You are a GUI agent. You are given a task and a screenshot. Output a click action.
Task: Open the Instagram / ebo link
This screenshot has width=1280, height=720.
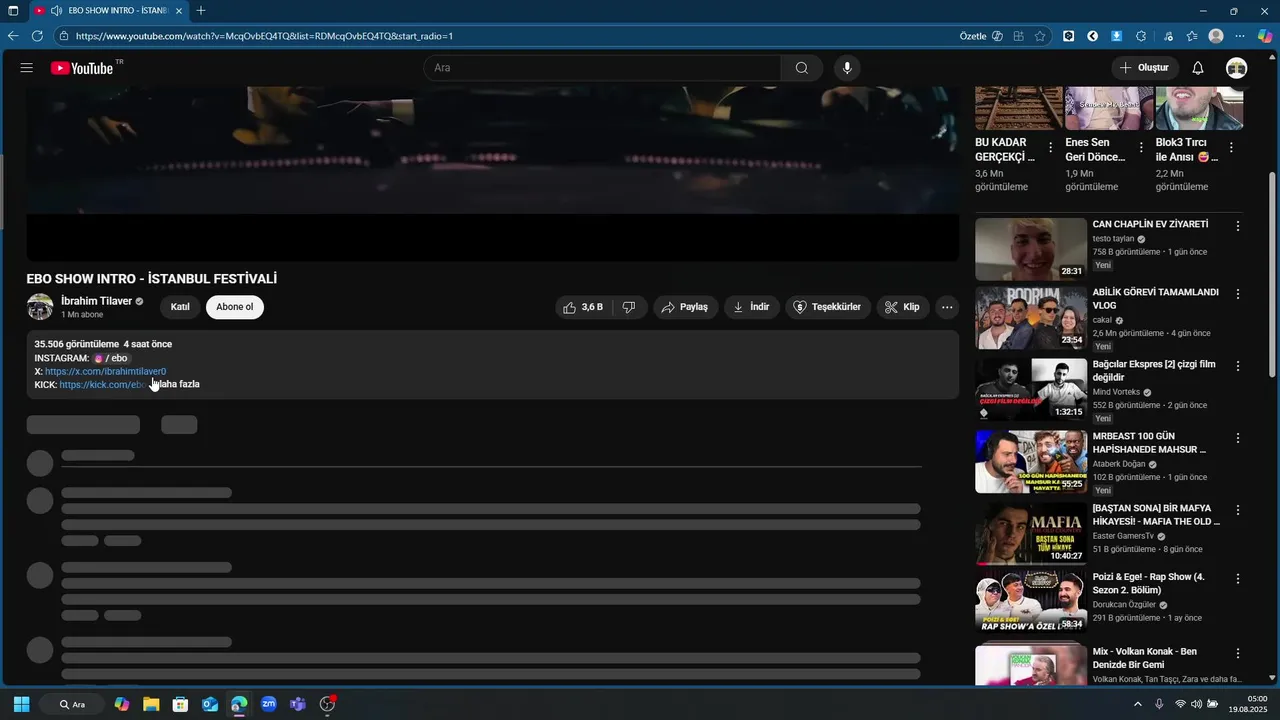(x=111, y=358)
